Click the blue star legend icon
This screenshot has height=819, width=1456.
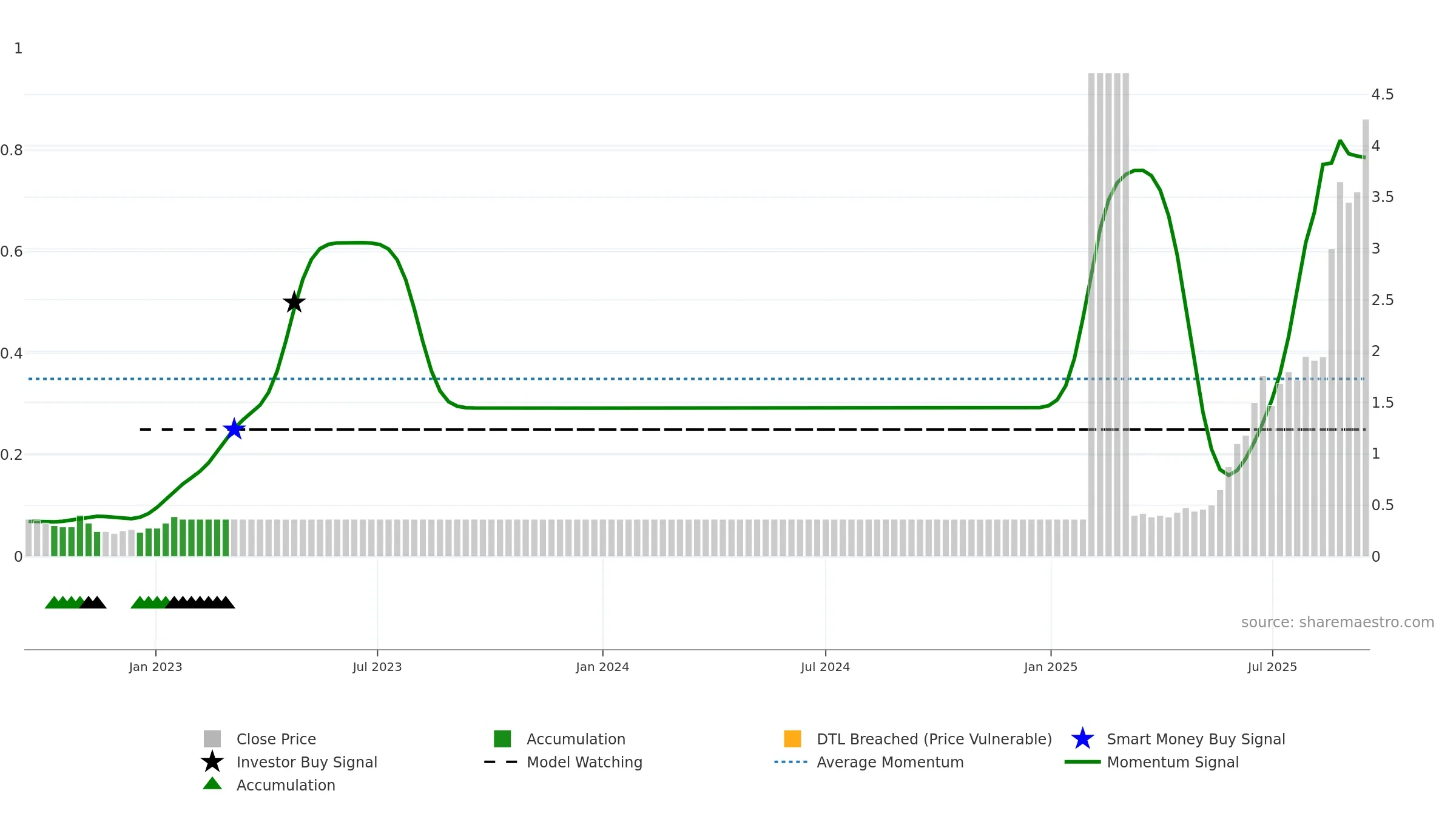click(x=1082, y=739)
